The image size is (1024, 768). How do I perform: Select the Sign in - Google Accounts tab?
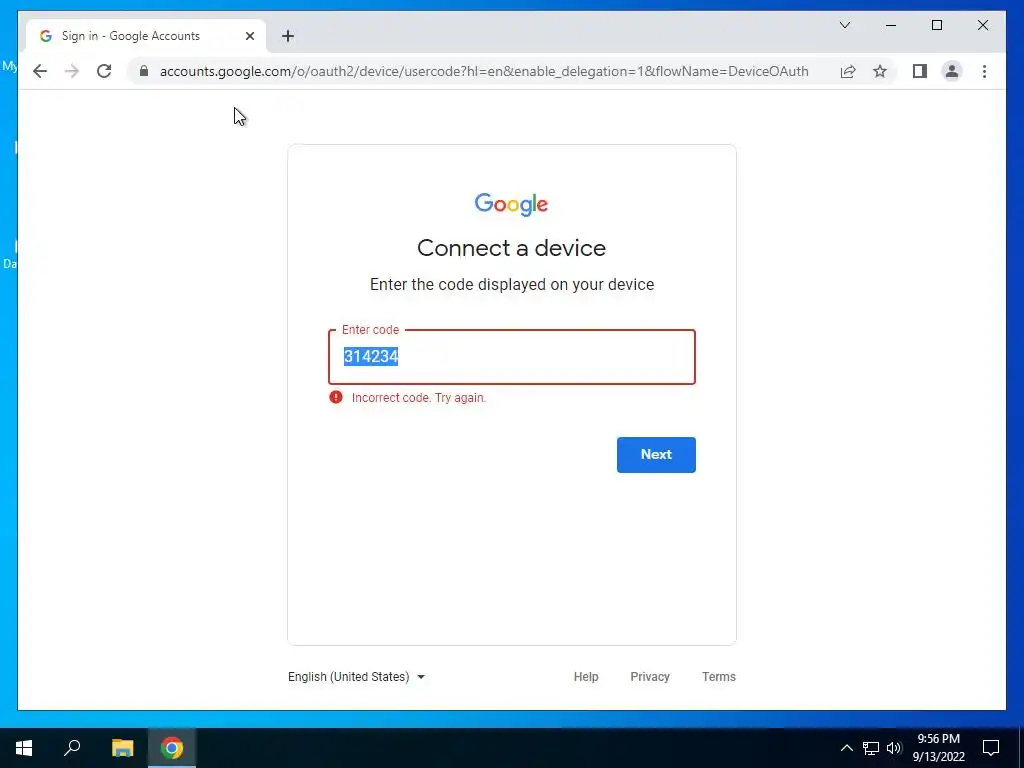pos(146,36)
